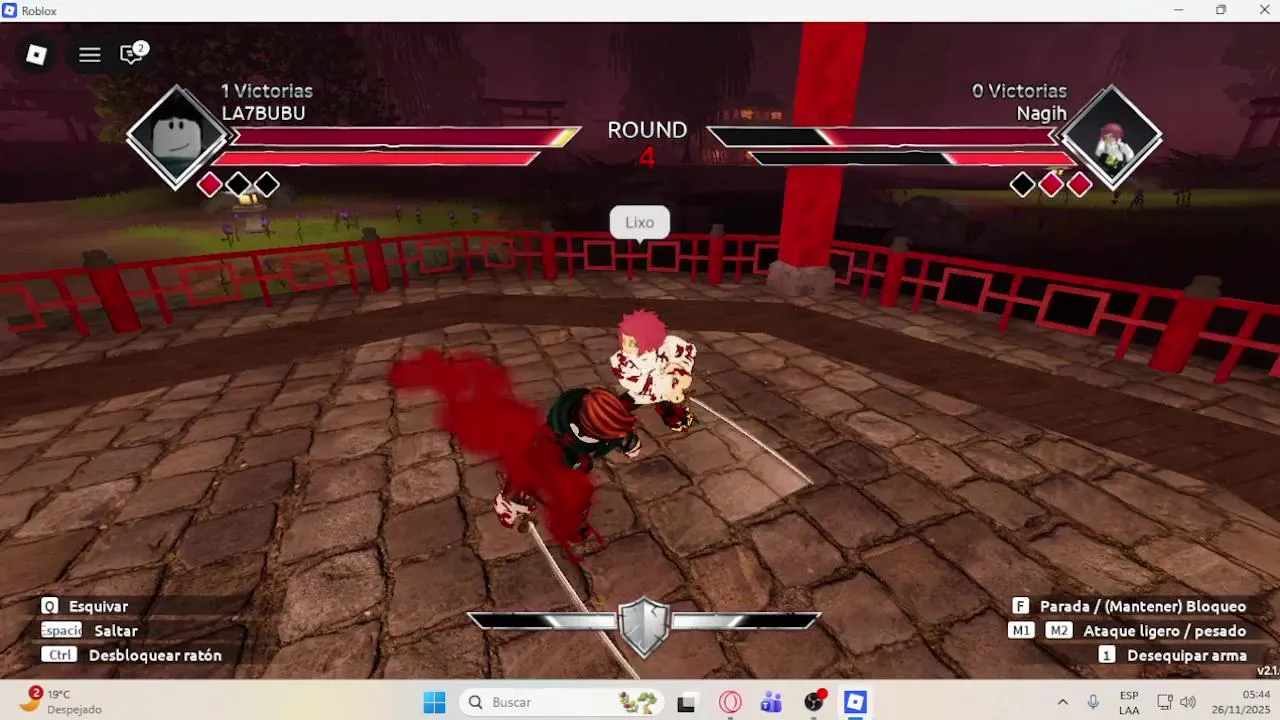Open the Roblox logo menu

(37, 55)
